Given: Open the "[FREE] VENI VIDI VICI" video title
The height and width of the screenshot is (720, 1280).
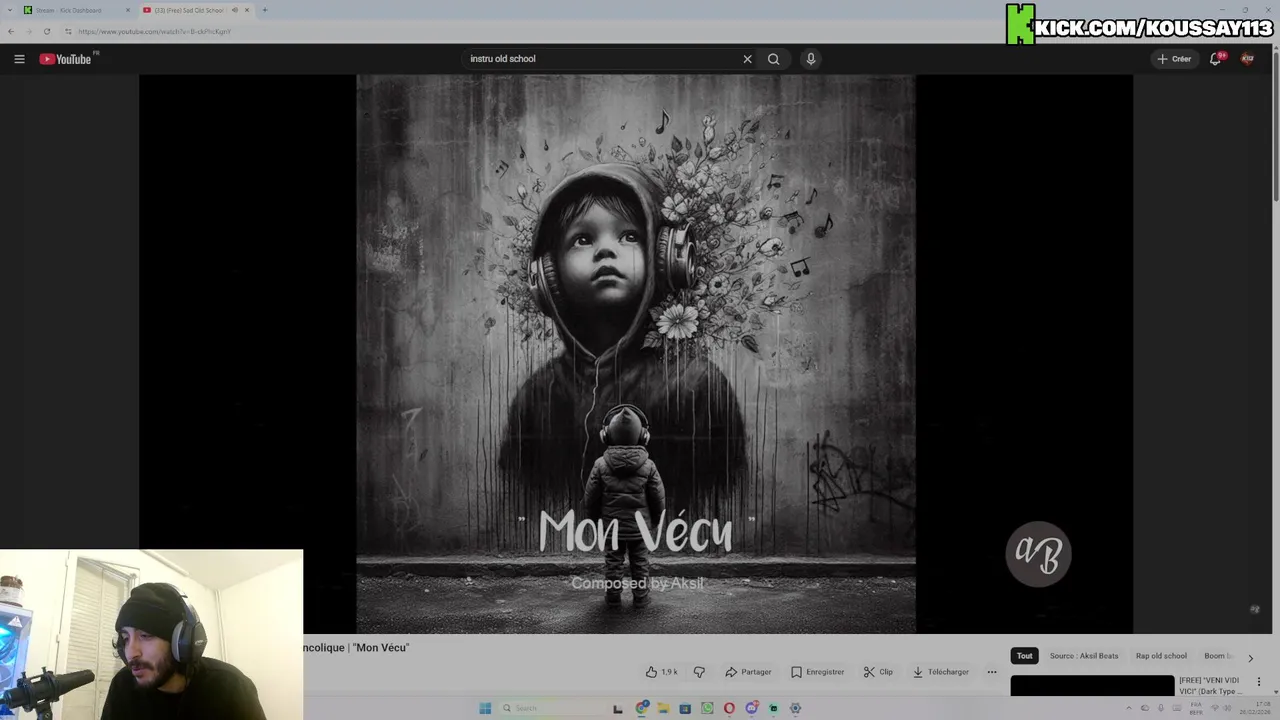Looking at the screenshot, I should coord(1210,686).
